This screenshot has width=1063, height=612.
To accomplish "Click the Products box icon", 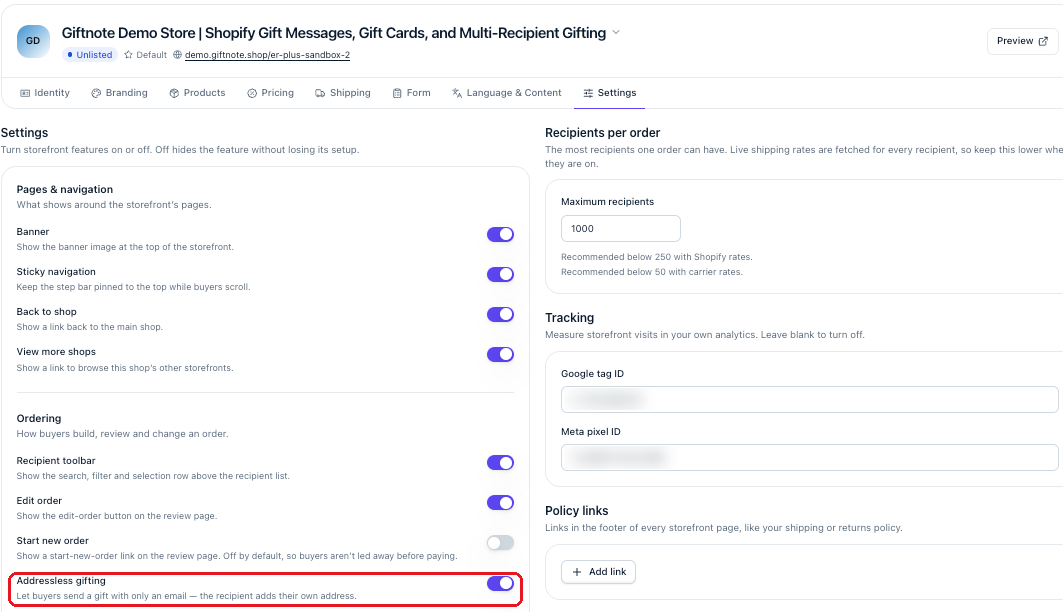I will click(174, 94).
